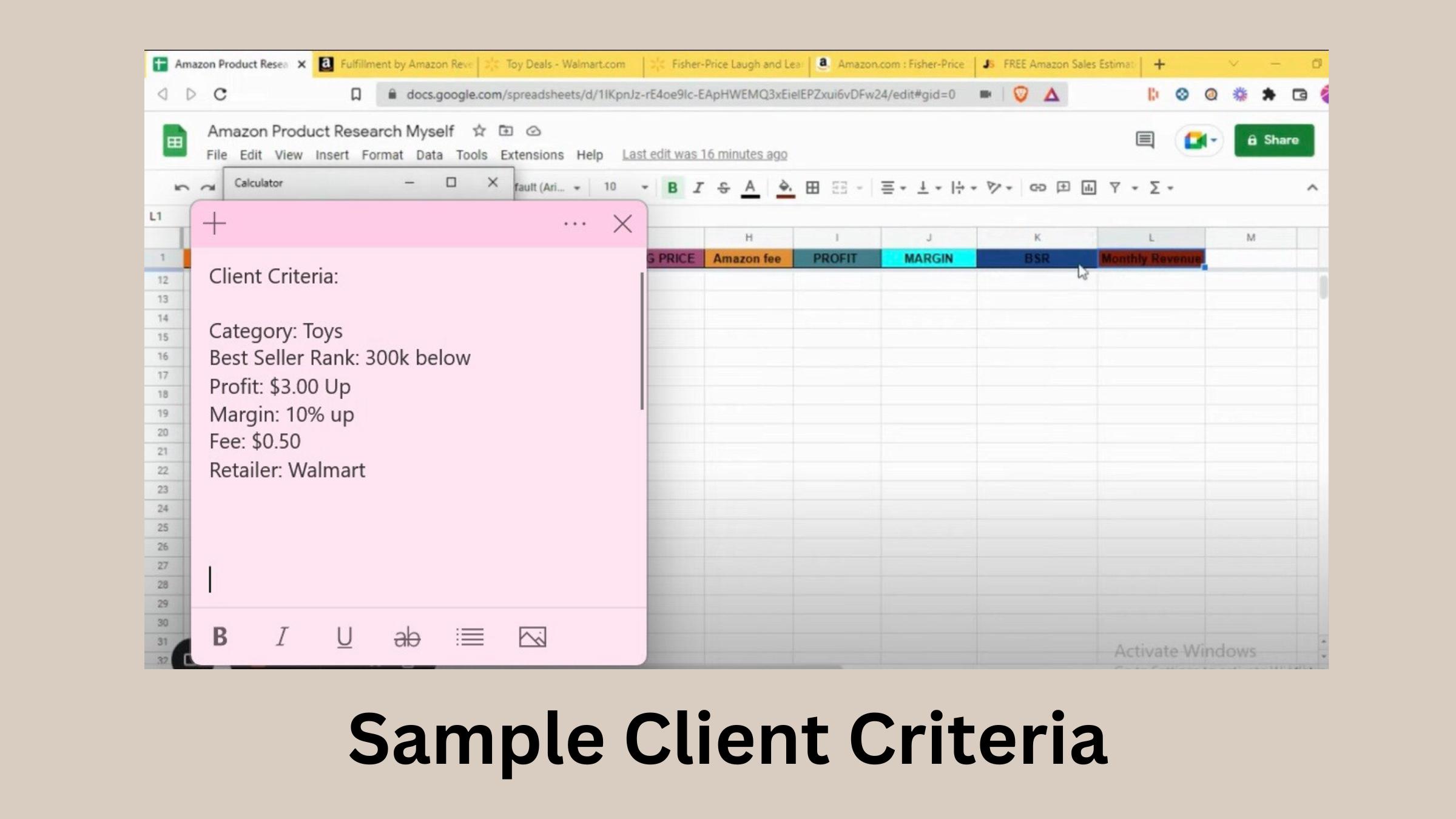Screen dimensions: 1456x819
Task: Open the Help menu
Action: coord(590,155)
